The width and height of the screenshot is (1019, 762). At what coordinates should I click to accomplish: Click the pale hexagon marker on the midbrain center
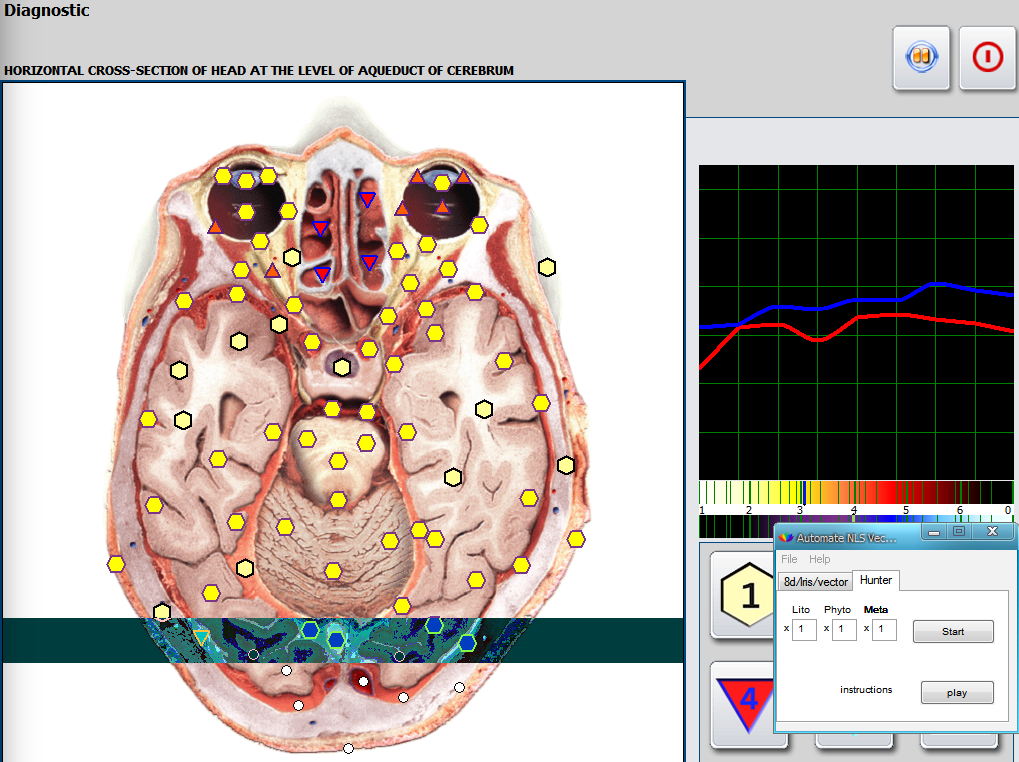coord(342,367)
